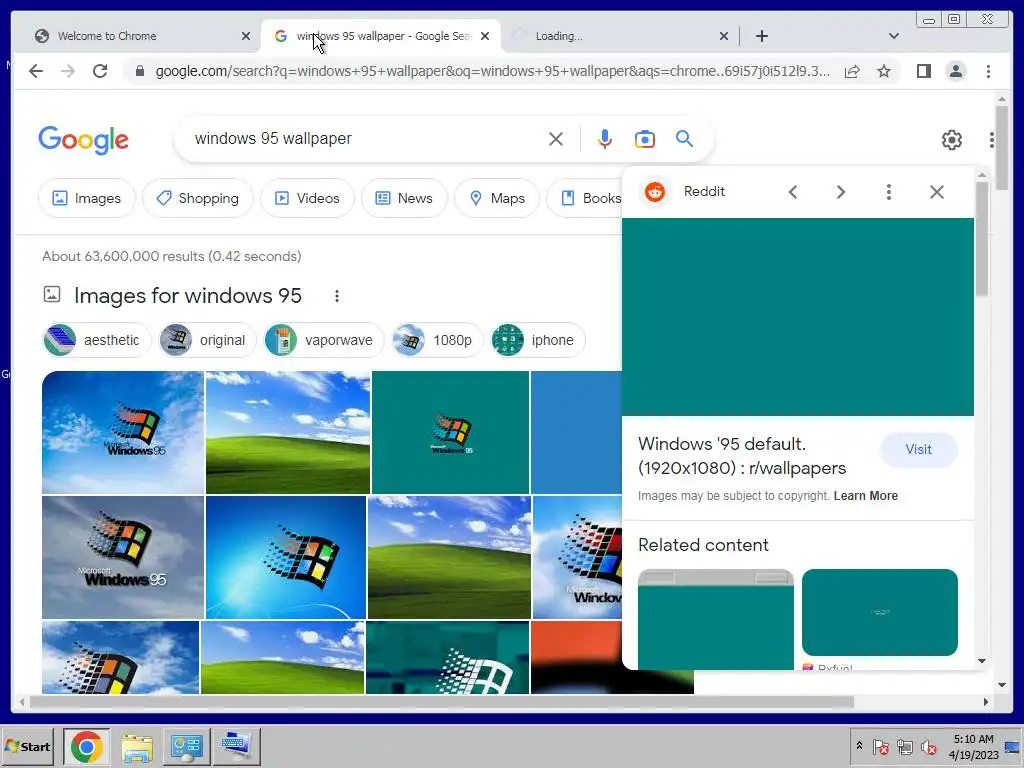Open share this page icon
The image size is (1024, 768).
(852, 71)
